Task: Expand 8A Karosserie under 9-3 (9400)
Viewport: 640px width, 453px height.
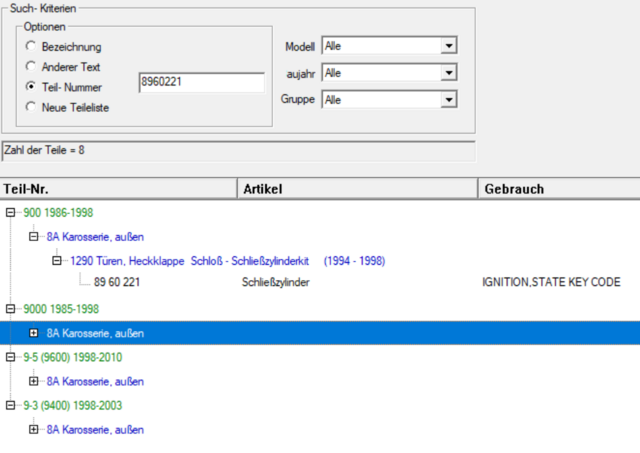Action: point(34,429)
